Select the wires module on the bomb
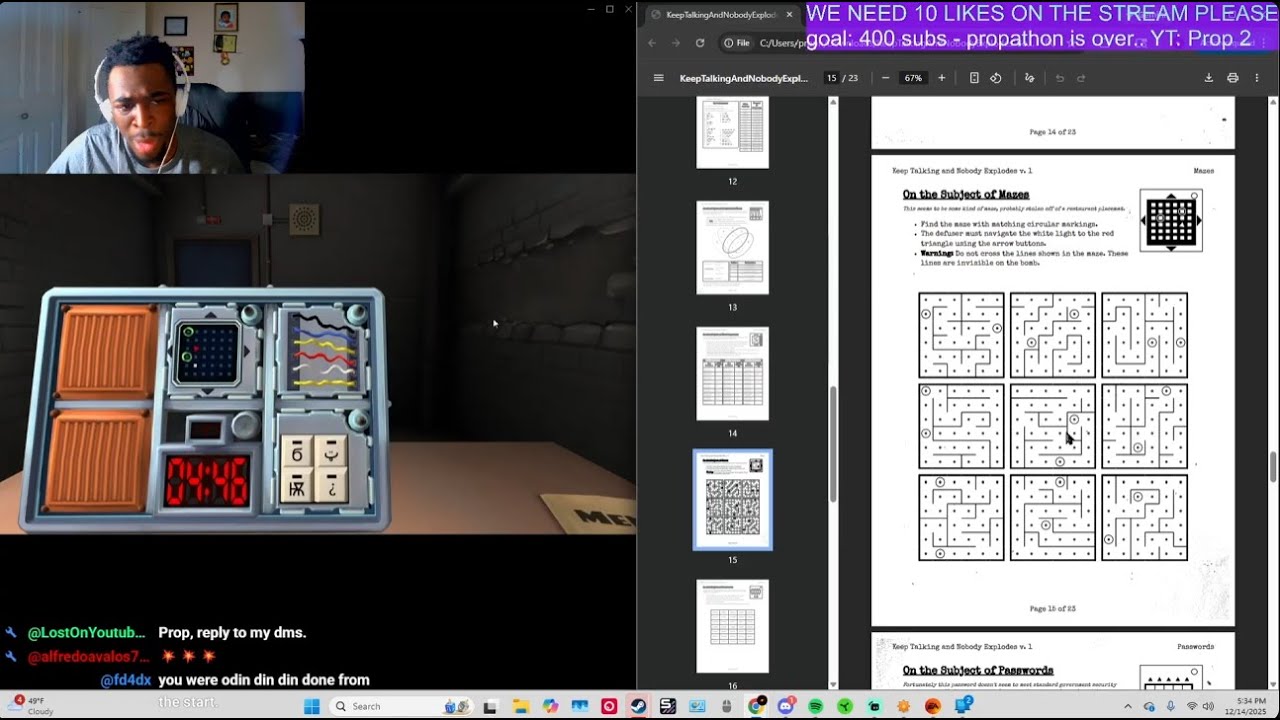Viewport: 1280px width, 720px height. pos(322,351)
